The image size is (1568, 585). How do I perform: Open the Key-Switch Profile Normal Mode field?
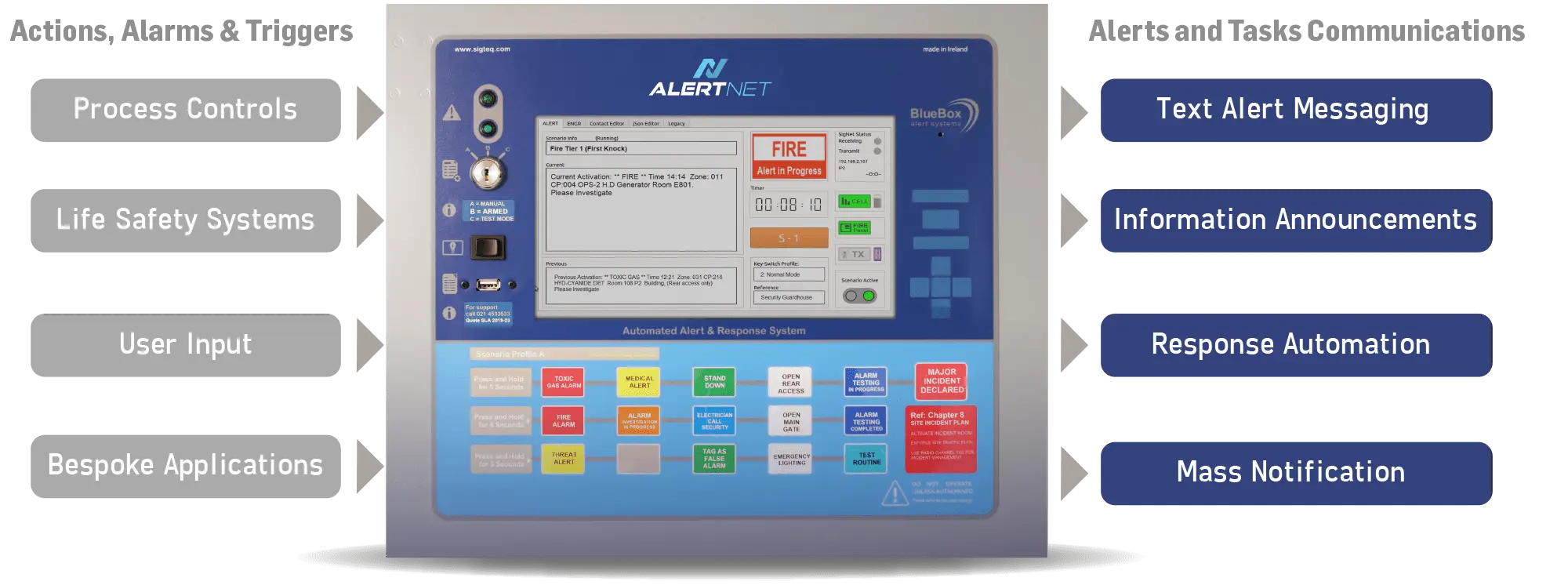[789, 274]
